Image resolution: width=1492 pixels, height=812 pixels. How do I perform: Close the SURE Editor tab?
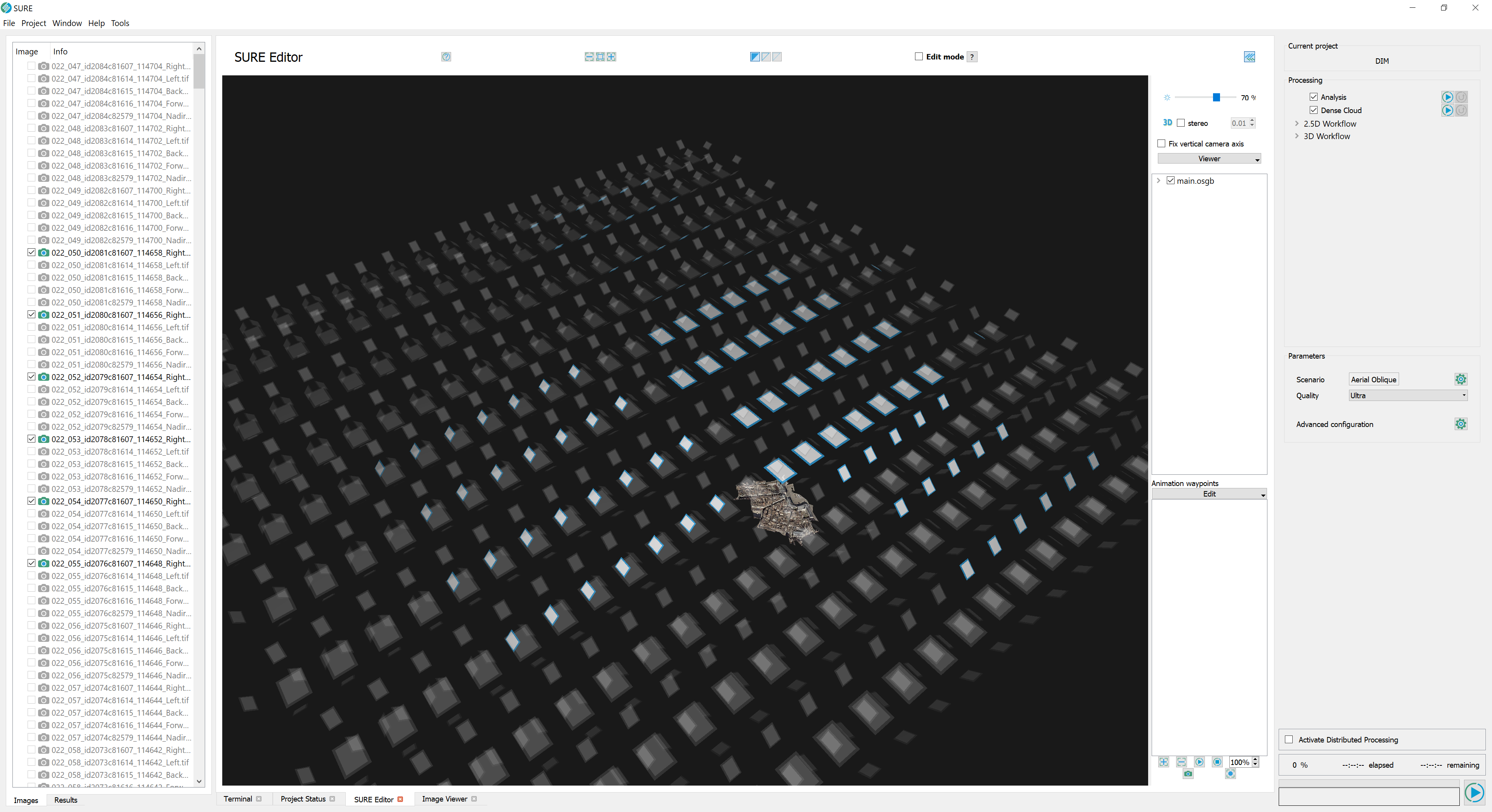400,799
